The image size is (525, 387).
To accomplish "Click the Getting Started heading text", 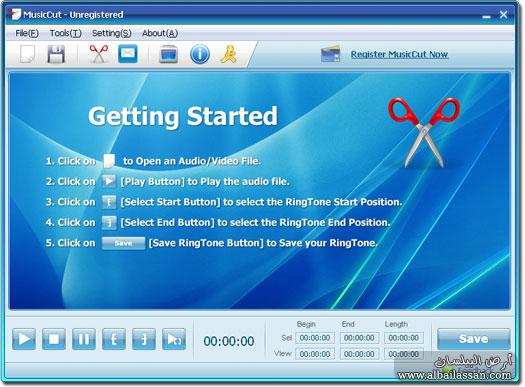I will point(183,116).
